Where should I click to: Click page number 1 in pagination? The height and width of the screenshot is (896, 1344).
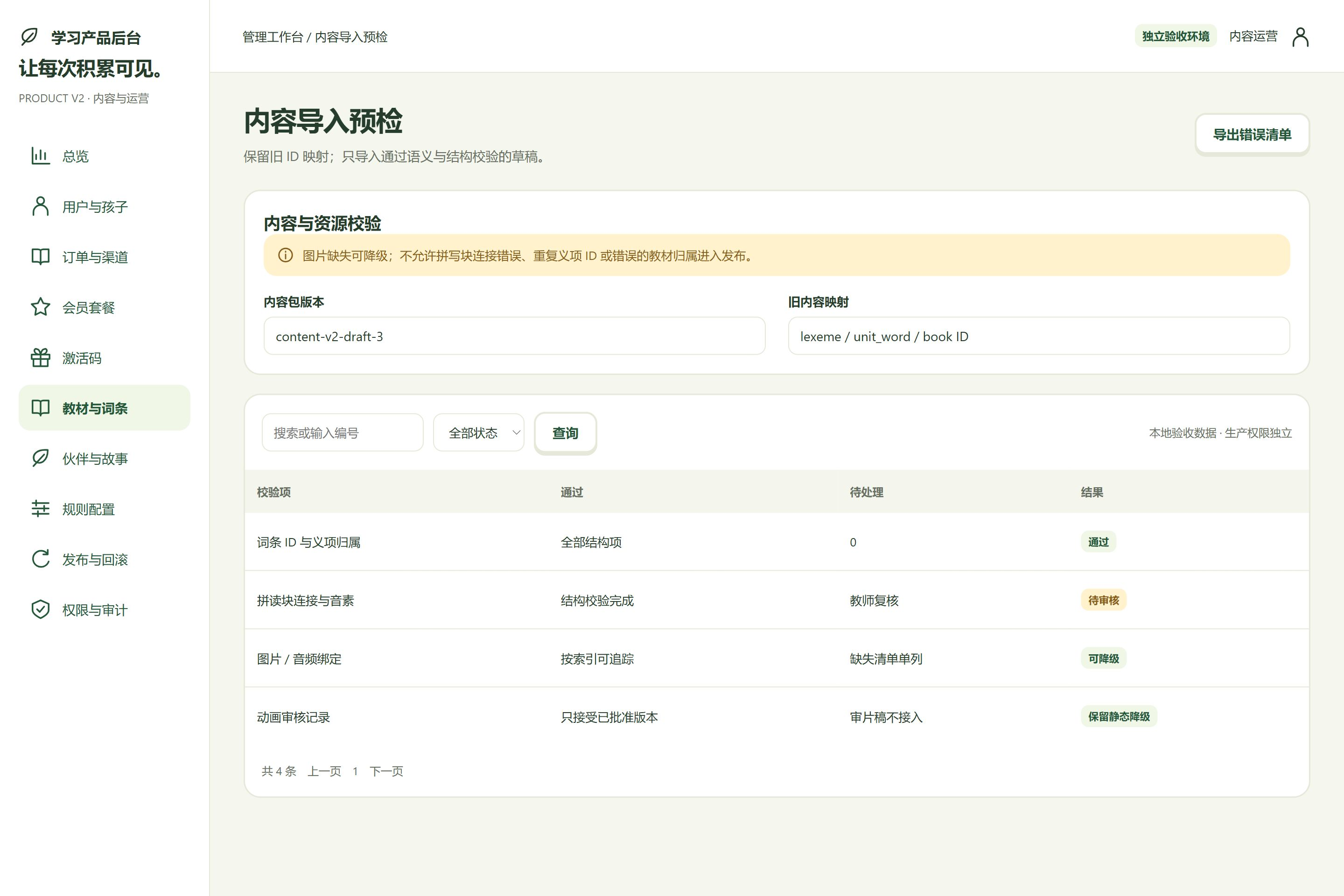355,771
